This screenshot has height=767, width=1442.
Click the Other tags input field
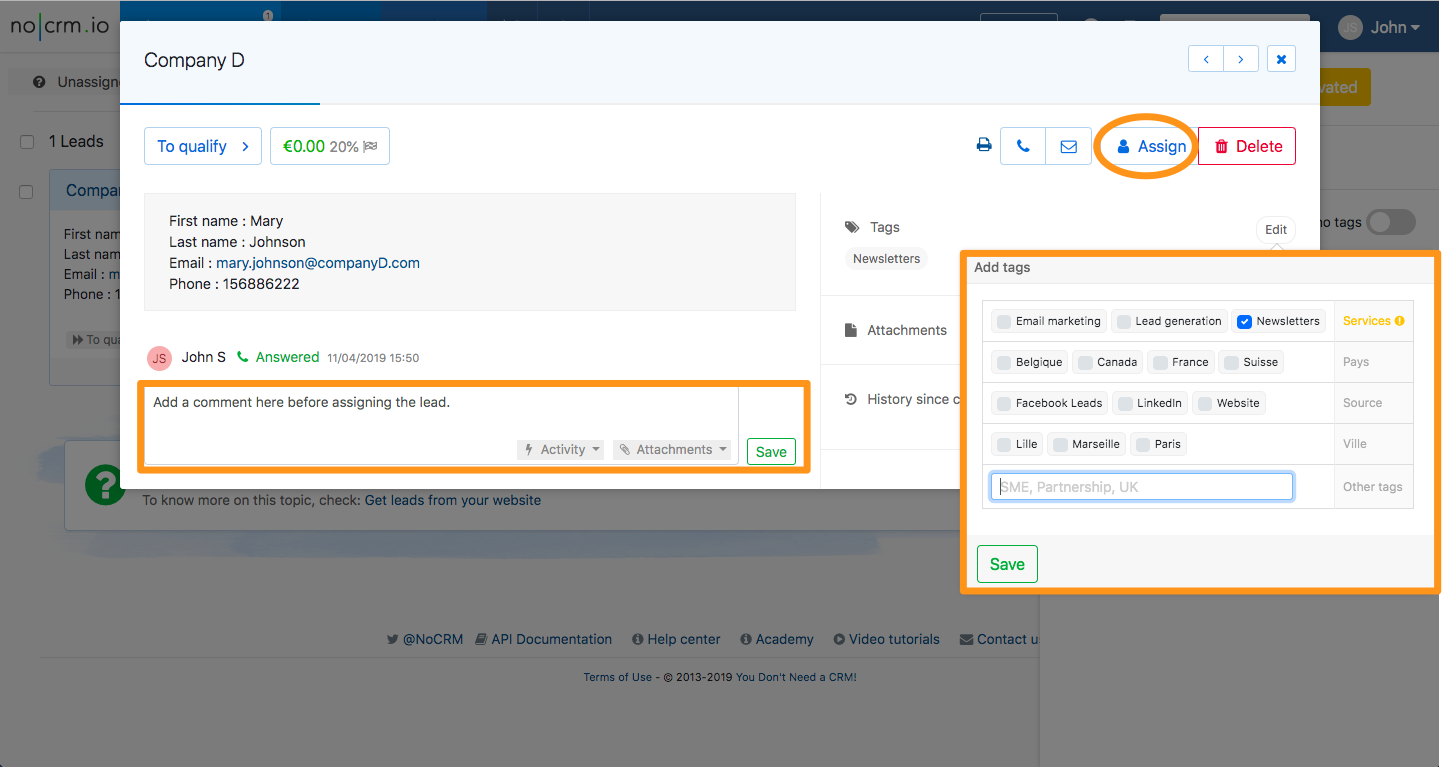(1141, 487)
